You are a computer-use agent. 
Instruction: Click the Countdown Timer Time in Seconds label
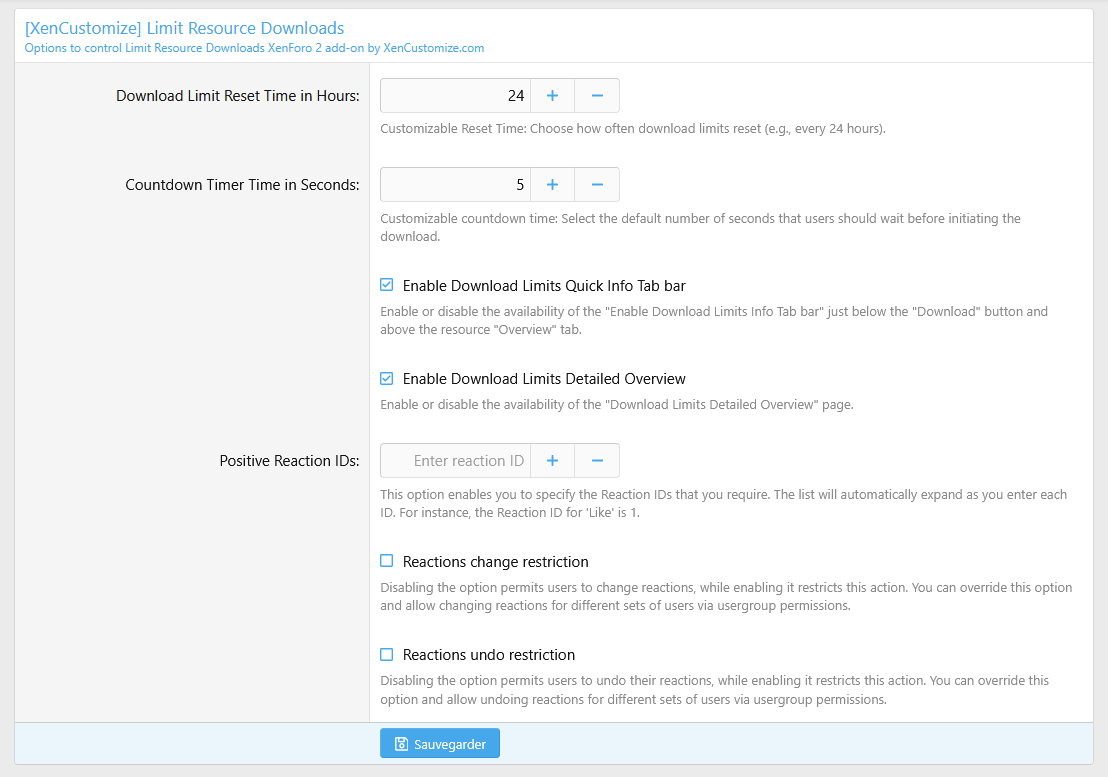coord(242,185)
